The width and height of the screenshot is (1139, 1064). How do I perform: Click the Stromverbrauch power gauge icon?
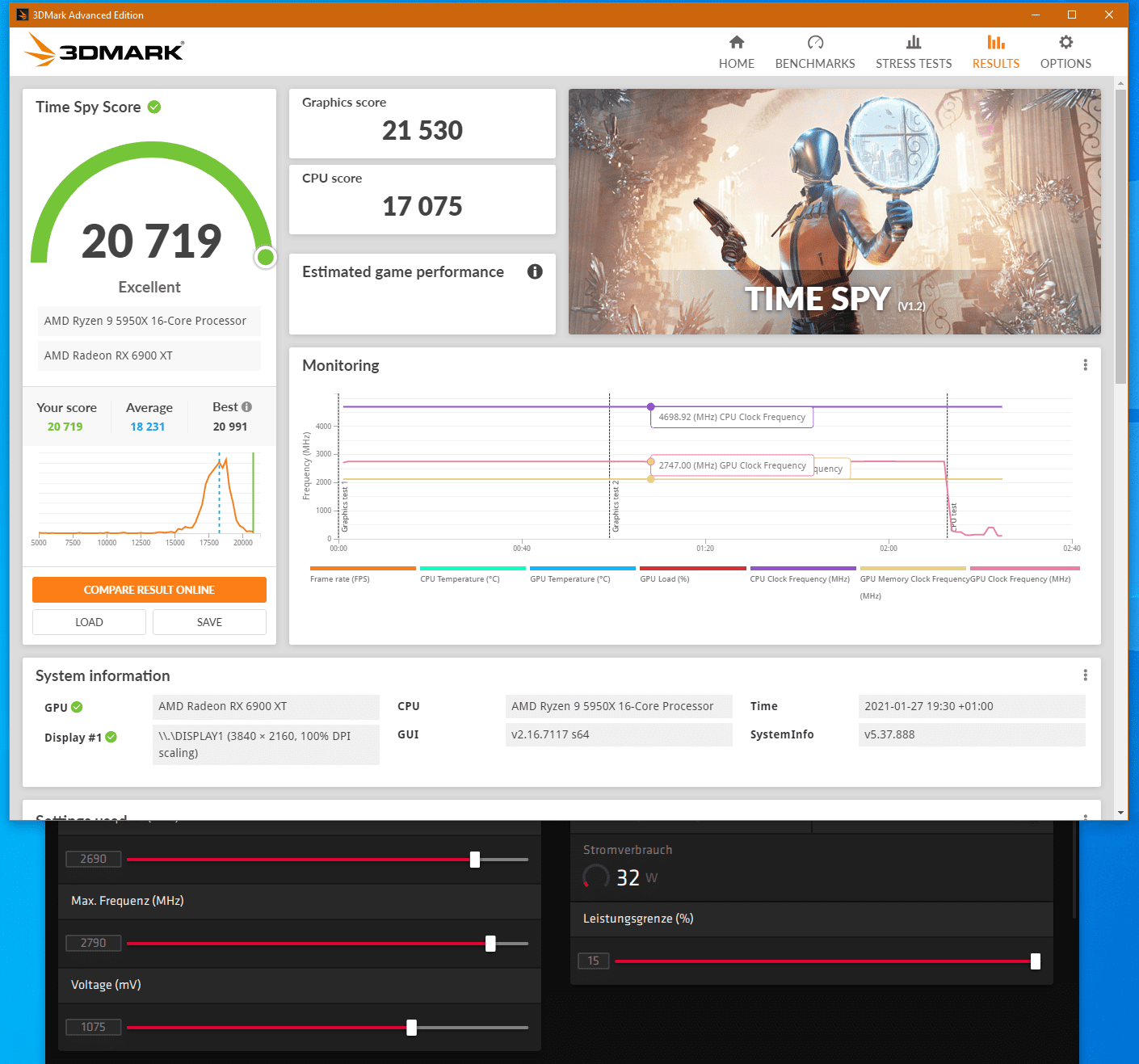[x=596, y=877]
